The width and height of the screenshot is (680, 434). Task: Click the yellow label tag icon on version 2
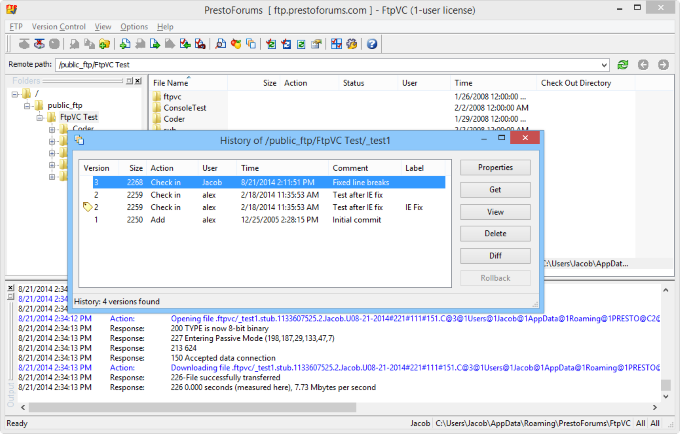click(x=87, y=207)
